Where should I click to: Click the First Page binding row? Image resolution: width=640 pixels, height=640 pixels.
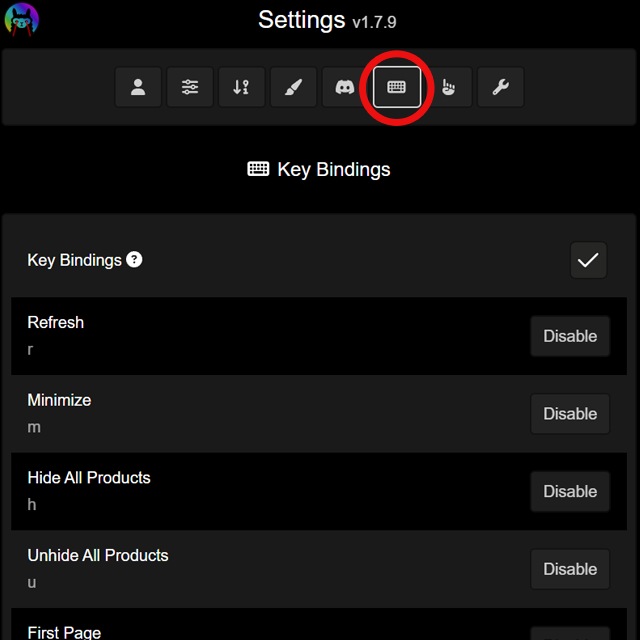(319, 624)
